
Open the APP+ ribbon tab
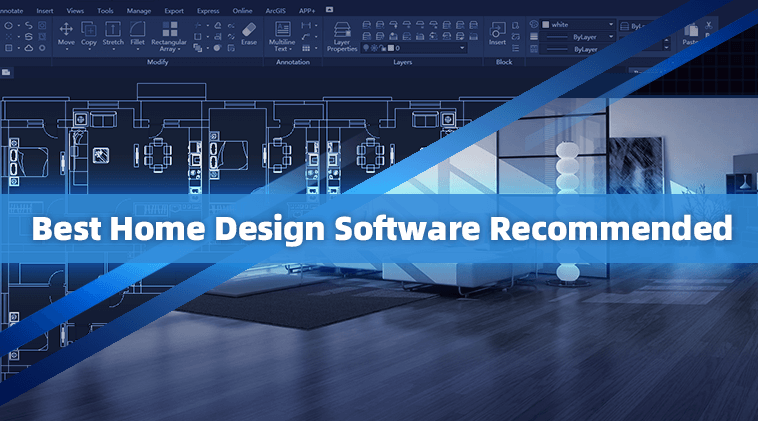coord(307,11)
